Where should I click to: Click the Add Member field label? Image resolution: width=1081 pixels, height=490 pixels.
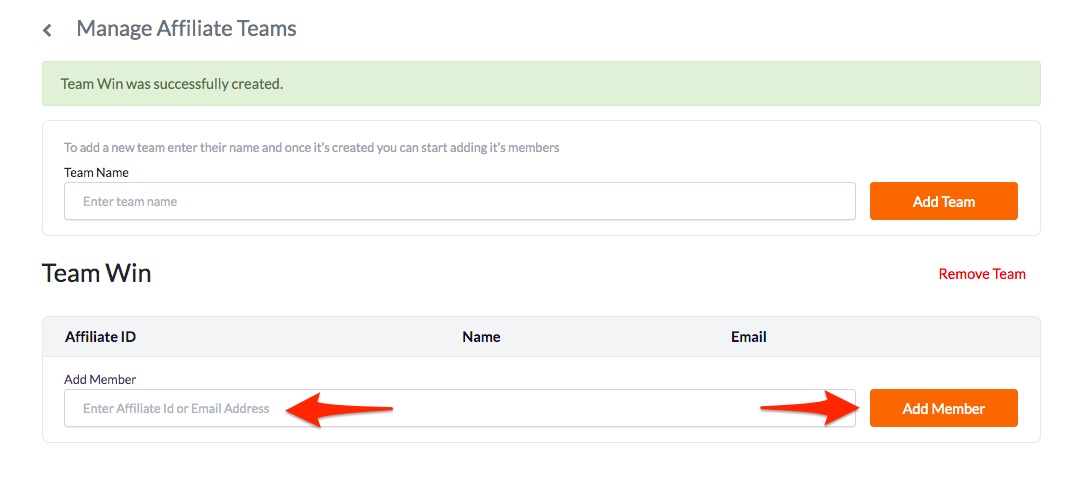click(100, 379)
